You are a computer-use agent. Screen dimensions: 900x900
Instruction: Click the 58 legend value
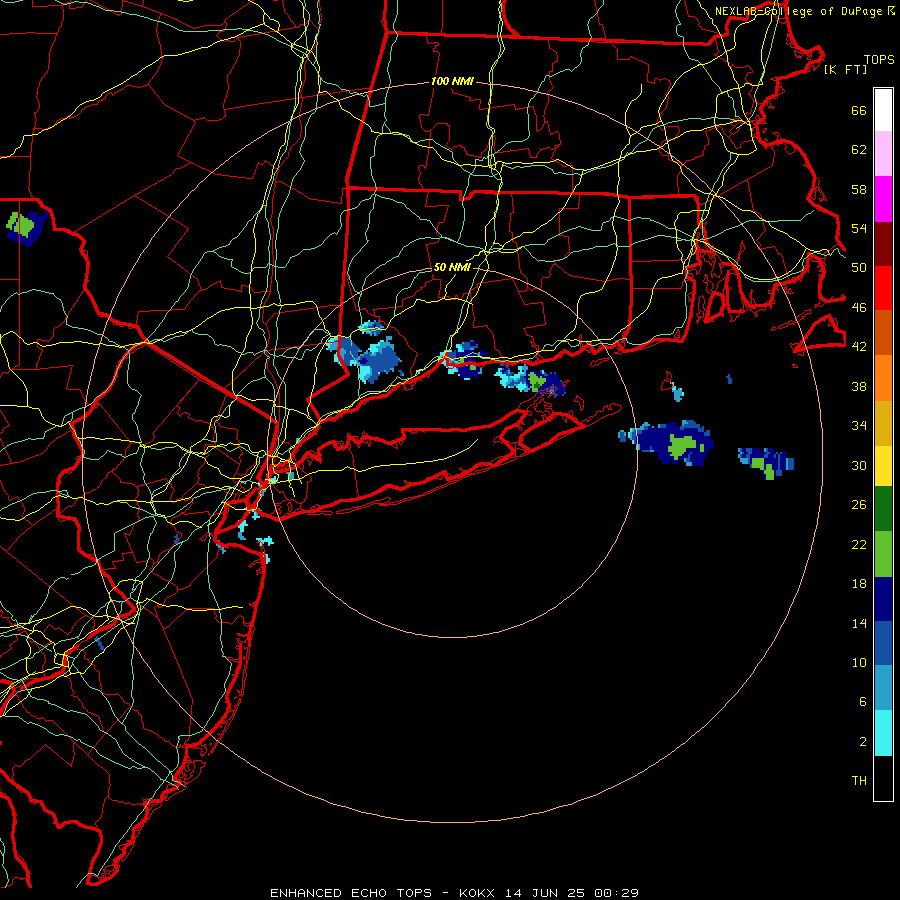coord(859,189)
